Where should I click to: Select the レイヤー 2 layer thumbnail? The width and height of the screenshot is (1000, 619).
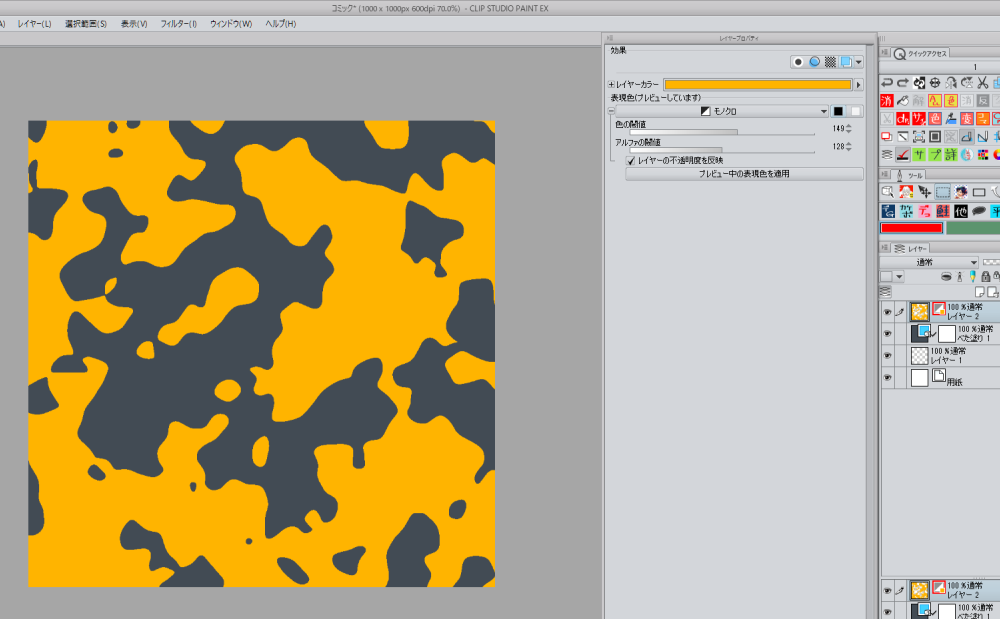[x=919, y=312]
